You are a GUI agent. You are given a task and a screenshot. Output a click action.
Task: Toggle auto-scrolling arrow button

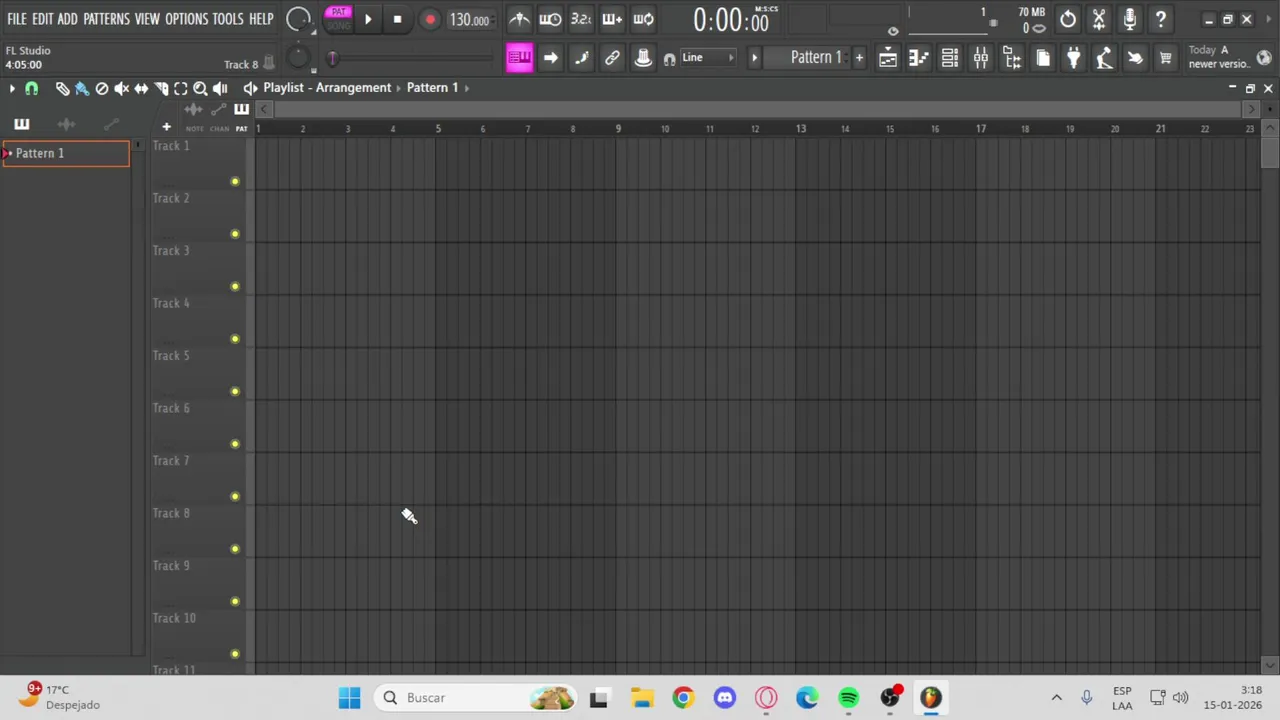tap(550, 58)
